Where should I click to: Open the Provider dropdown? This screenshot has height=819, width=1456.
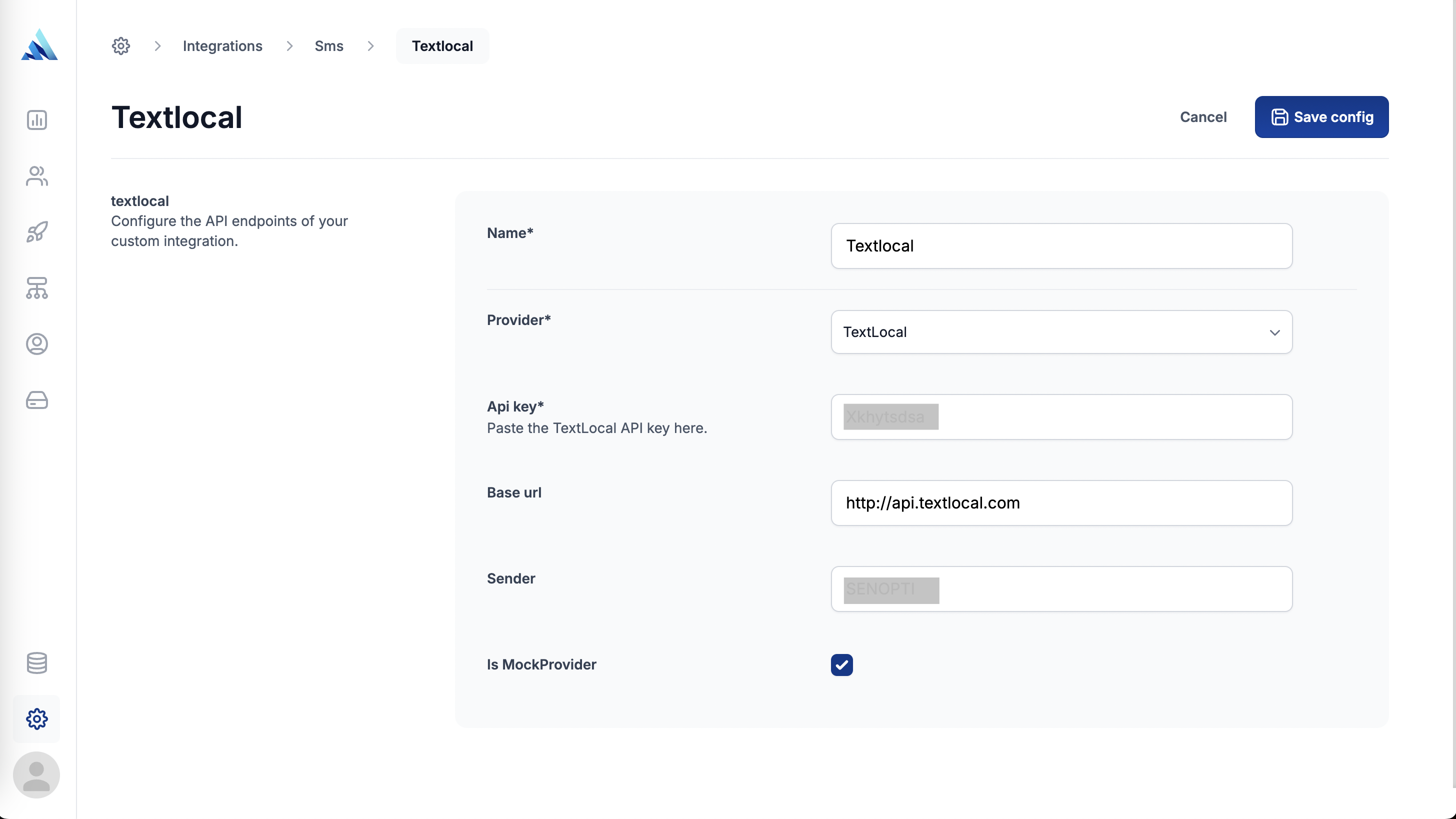1061,332
